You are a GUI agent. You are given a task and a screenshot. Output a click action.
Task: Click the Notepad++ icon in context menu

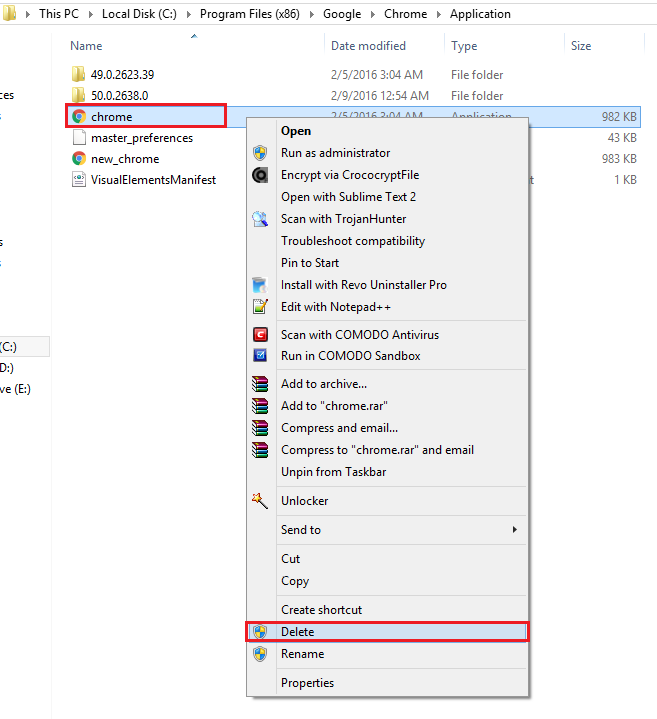(x=260, y=307)
